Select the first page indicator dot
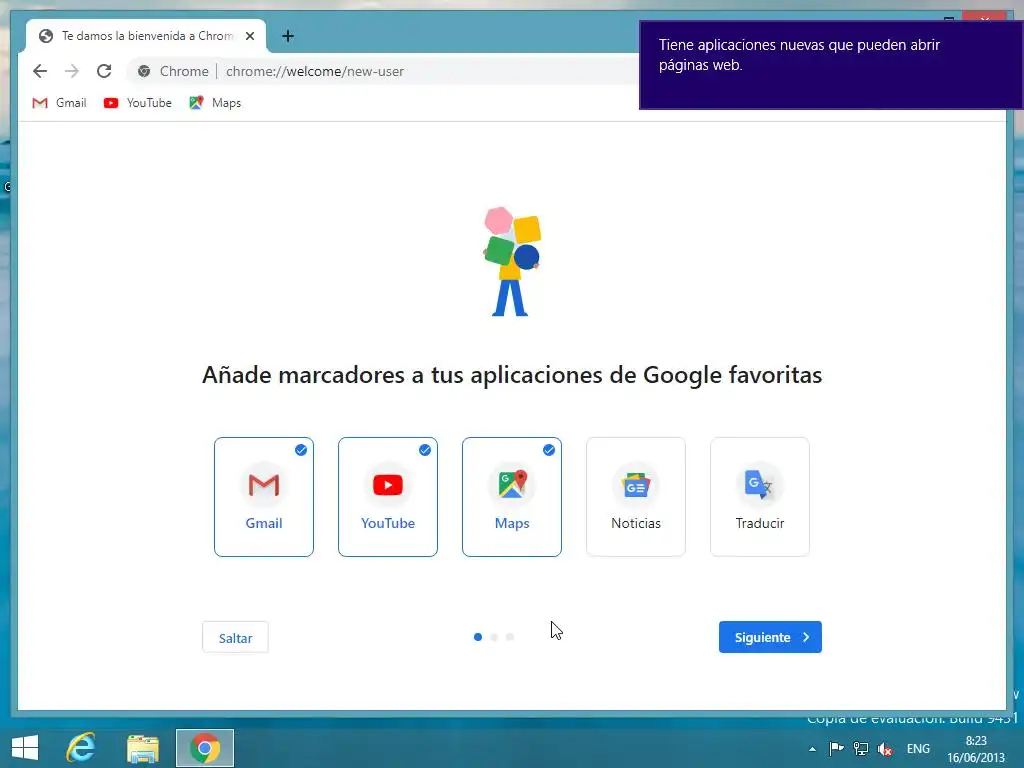Viewport: 1024px width, 768px height. click(x=478, y=637)
